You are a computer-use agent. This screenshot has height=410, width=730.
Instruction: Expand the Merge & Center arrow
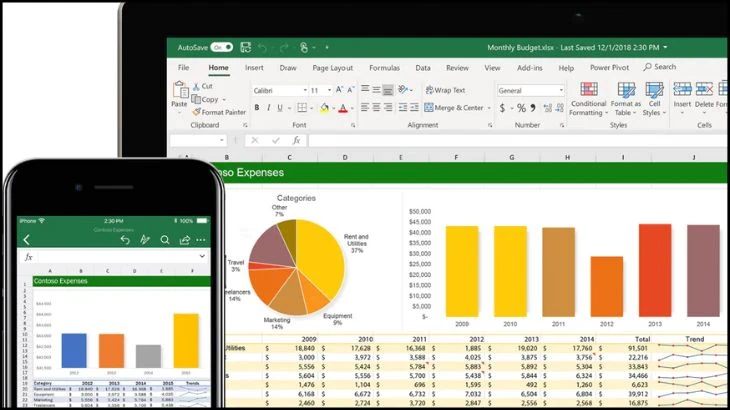(489, 108)
